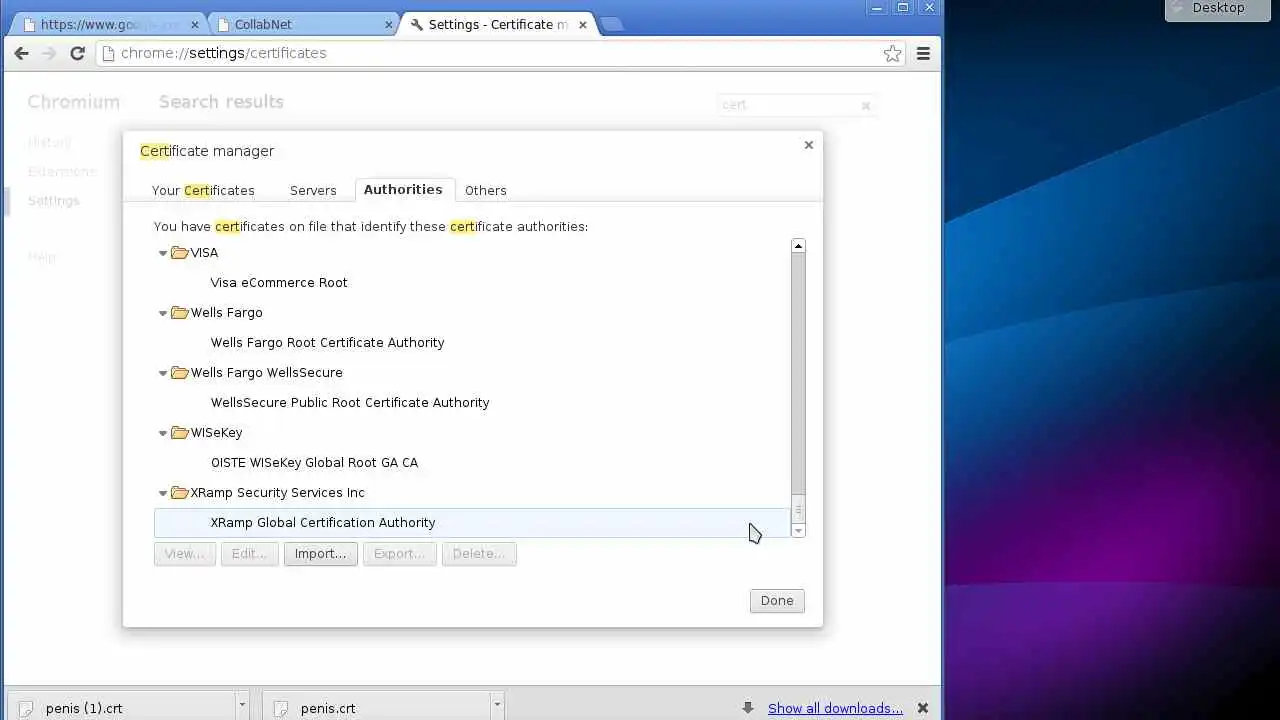Click the penis (1).crt download file icon

[x=27, y=708]
